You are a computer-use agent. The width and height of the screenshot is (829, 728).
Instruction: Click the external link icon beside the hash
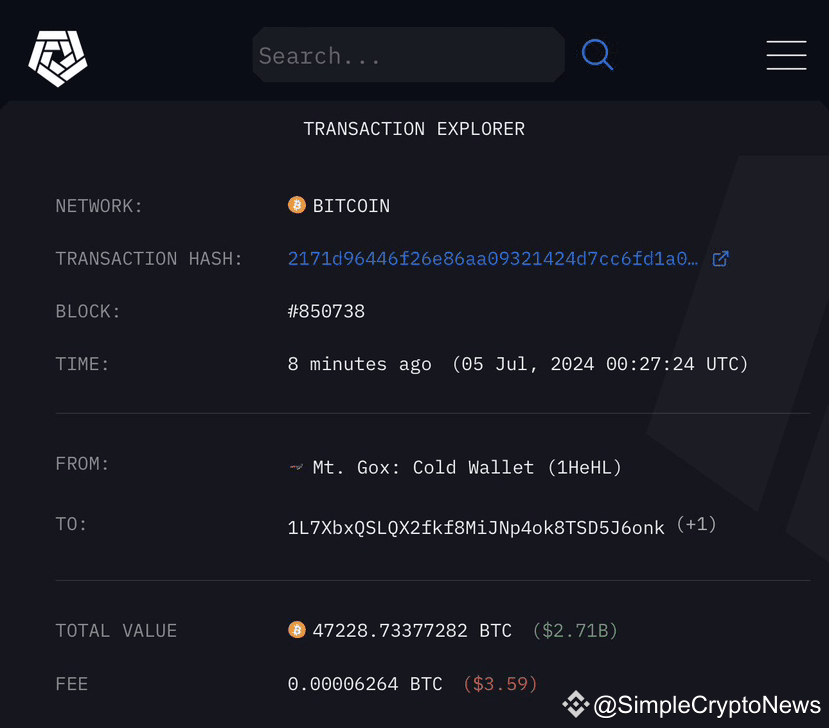(720, 259)
